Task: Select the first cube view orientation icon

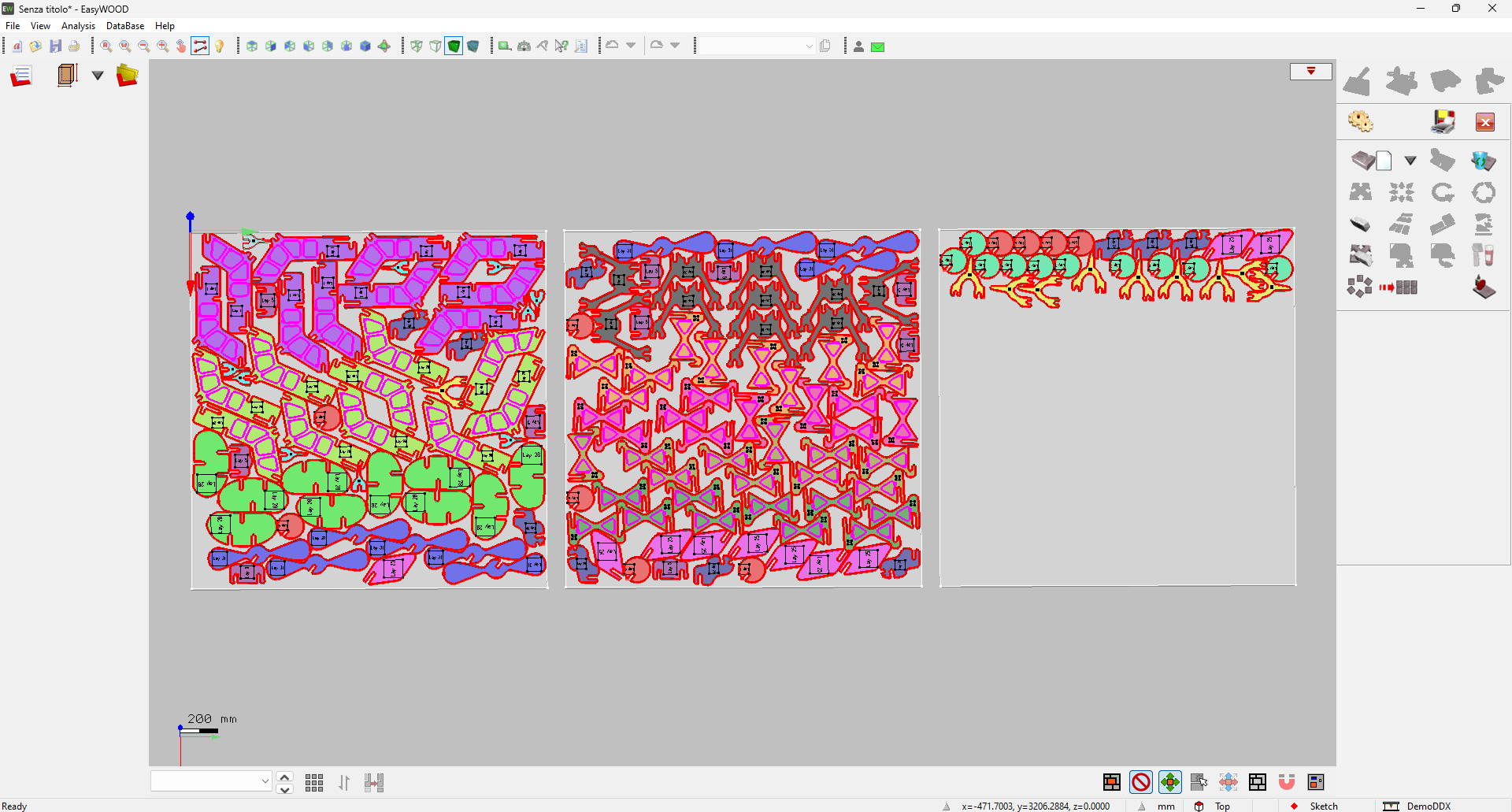Action: [x=252, y=46]
